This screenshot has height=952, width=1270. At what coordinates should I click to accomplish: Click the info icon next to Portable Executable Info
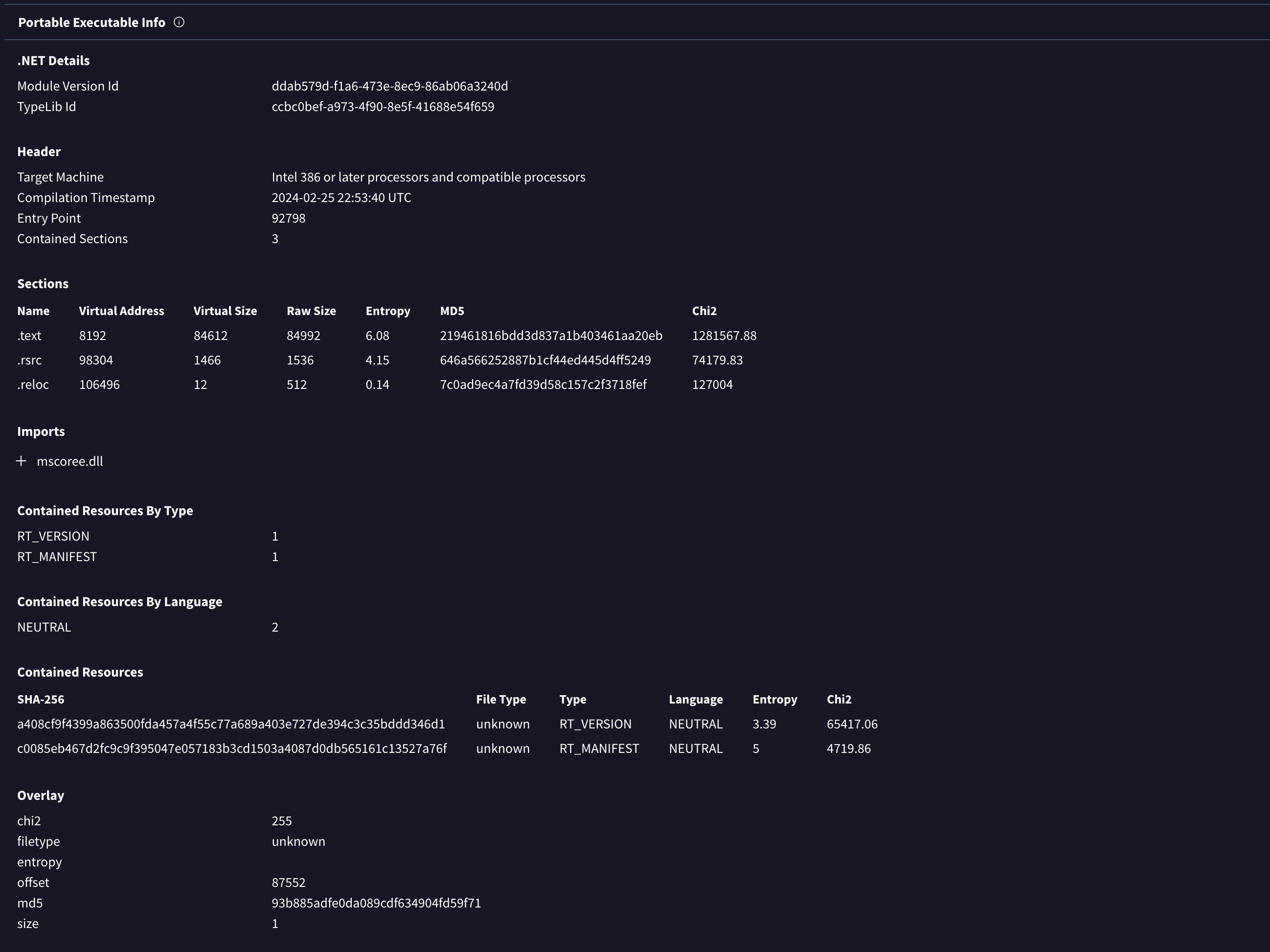179,23
